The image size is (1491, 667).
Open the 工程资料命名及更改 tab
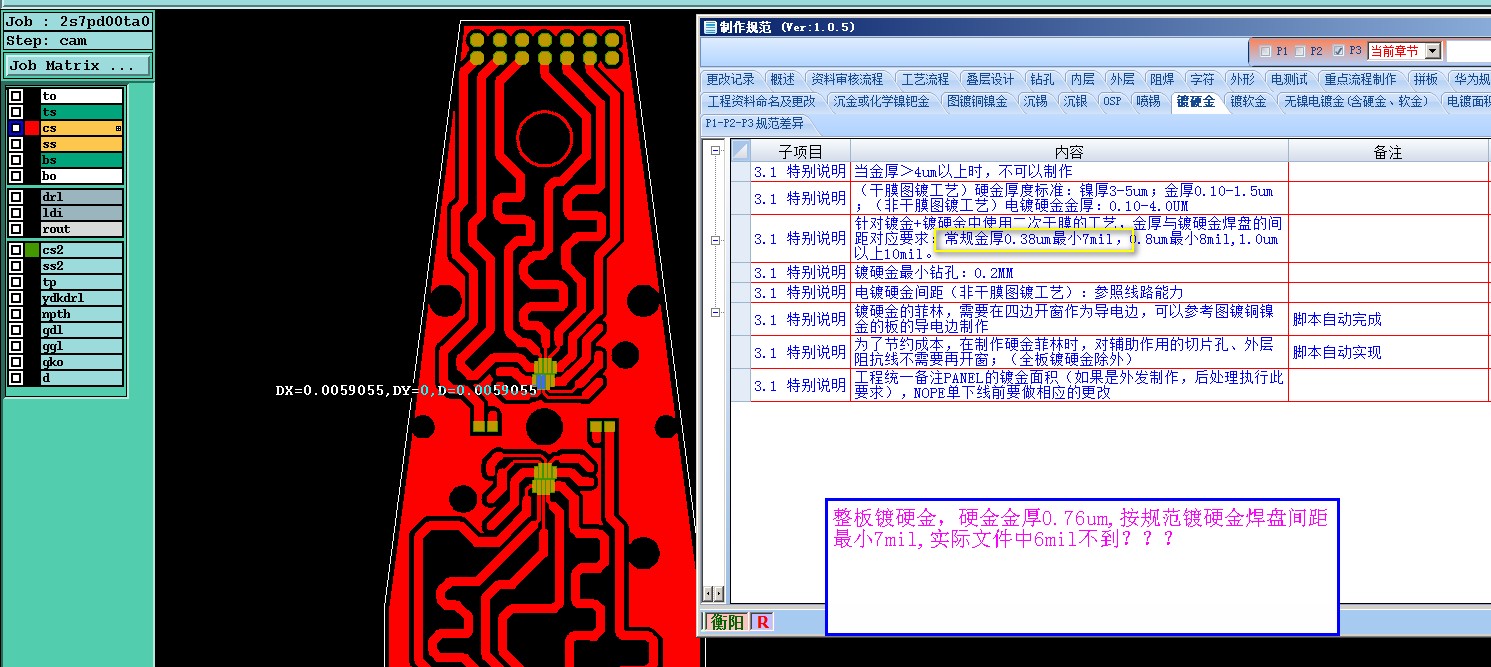[x=761, y=101]
